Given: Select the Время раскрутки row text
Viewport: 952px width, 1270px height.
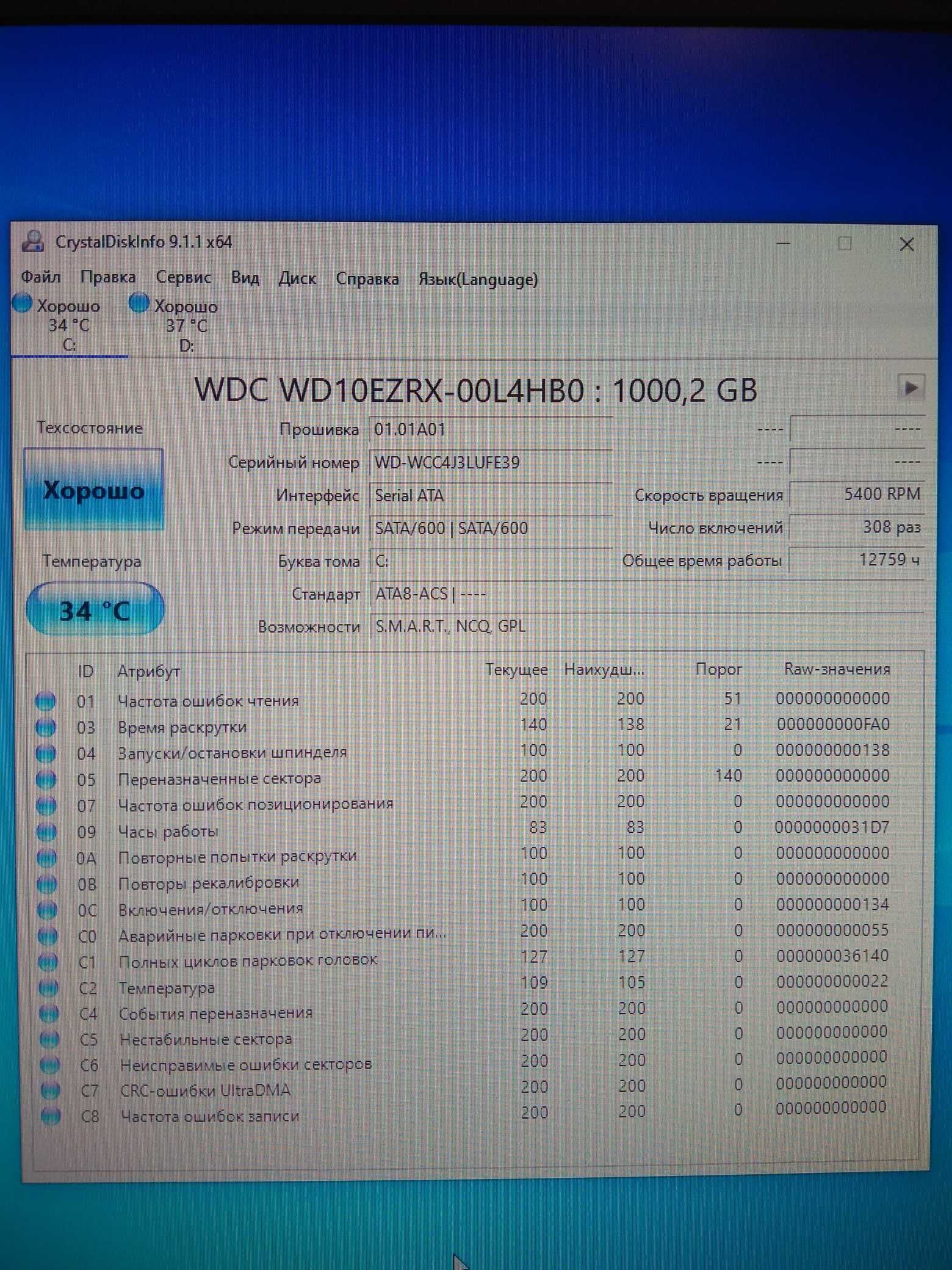Looking at the screenshot, I should [x=182, y=727].
